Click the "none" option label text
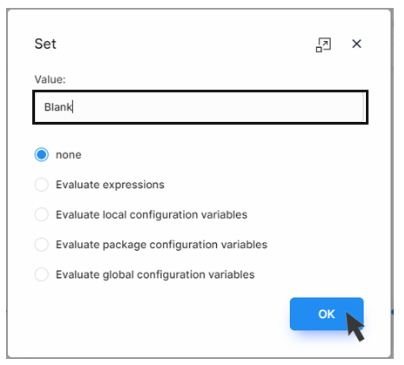The image size is (404, 365). pos(68,155)
